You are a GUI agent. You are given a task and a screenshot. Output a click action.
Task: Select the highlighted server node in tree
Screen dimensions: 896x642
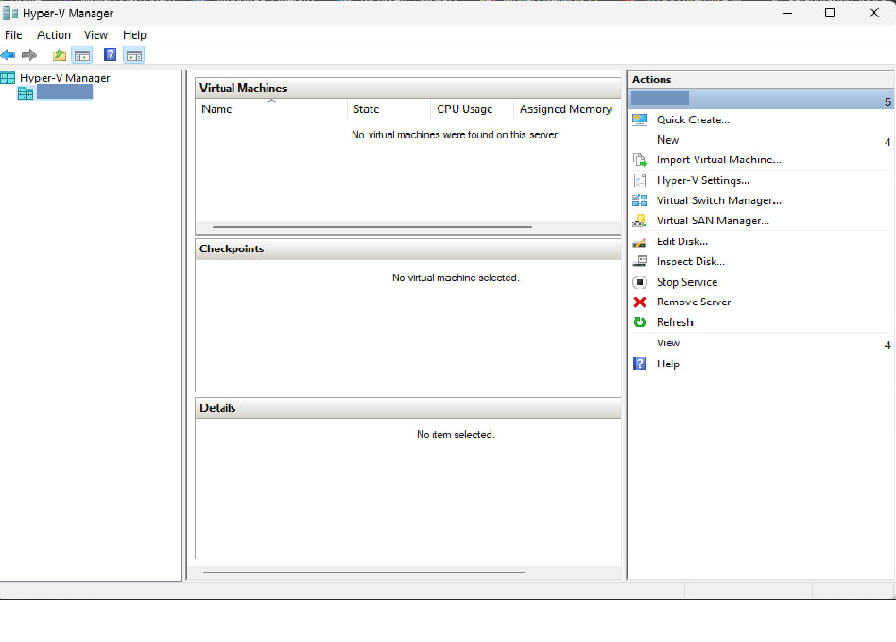click(x=65, y=93)
